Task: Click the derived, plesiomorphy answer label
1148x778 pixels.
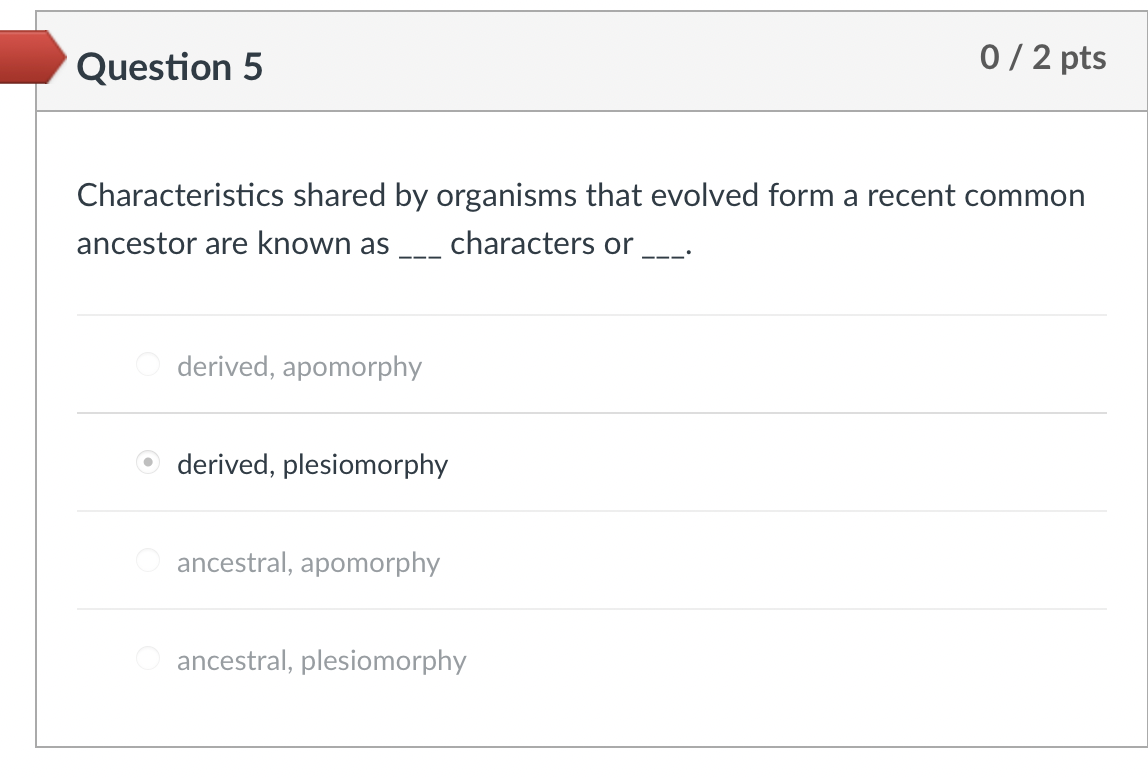Action: click(x=311, y=464)
